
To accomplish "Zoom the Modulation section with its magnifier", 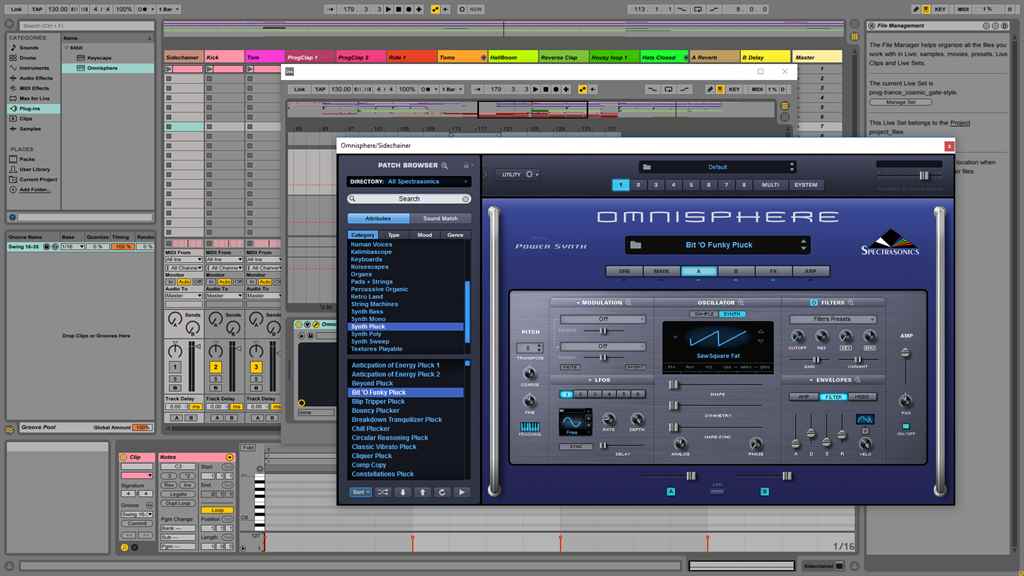I will tap(628, 302).
